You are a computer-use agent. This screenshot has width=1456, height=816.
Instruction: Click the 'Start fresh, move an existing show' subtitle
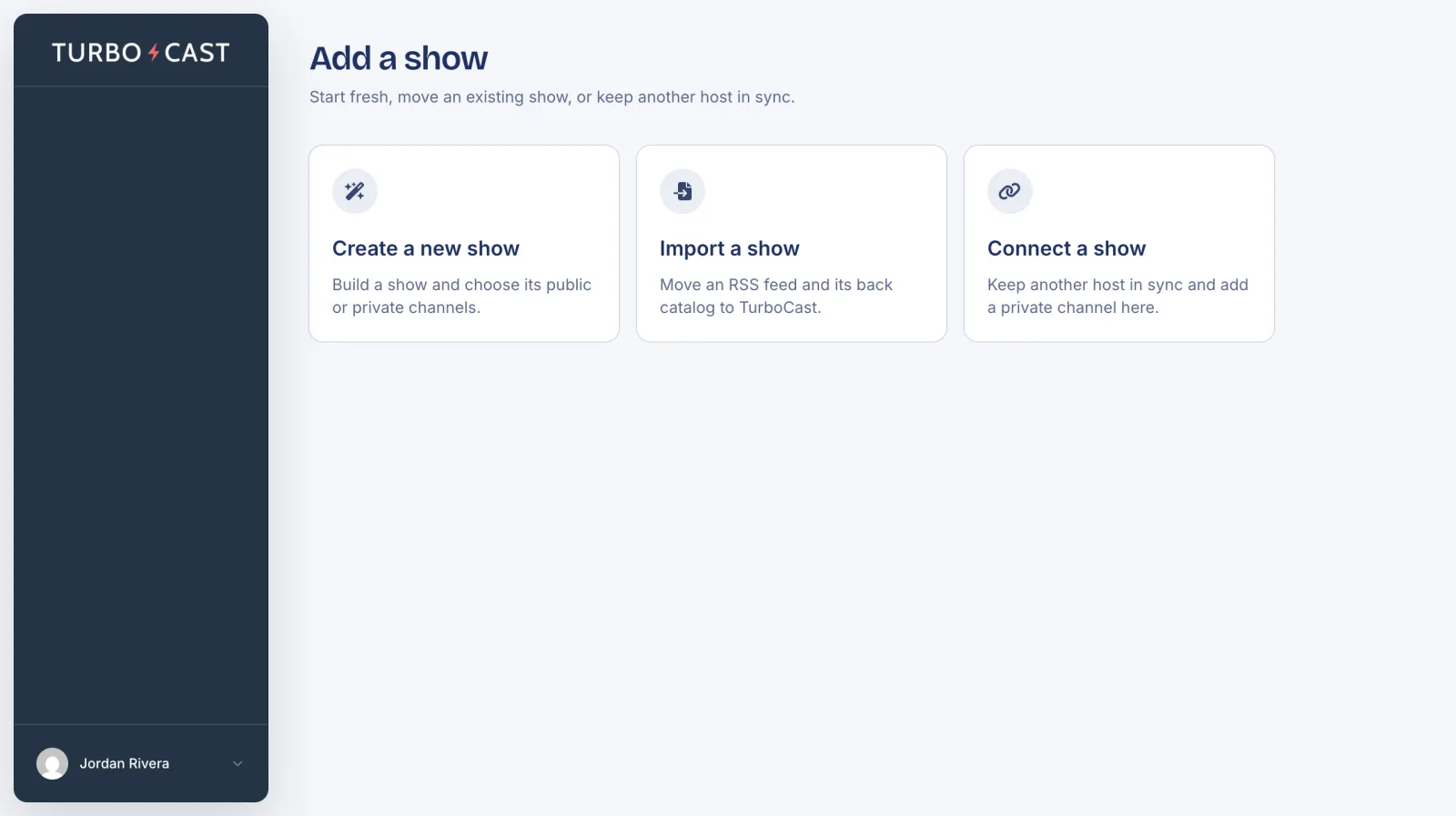[552, 96]
